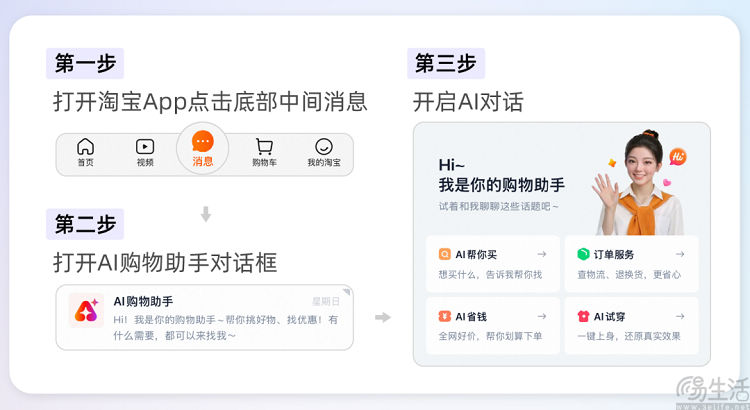Viewport: 750px width, 410px height.
Task: Click the AI购物助手 logo icon
Action: tap(86, 310)
